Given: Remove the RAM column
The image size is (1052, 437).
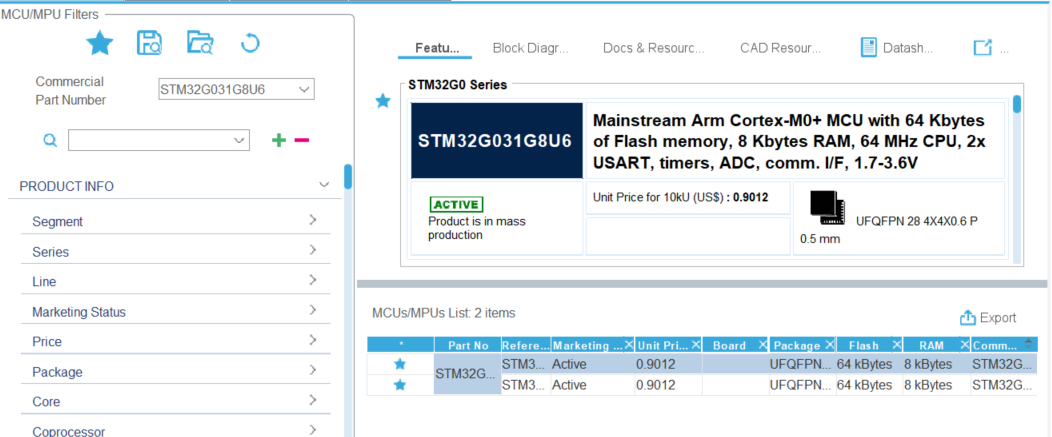Looking at the screenshot, I should 965,345.
